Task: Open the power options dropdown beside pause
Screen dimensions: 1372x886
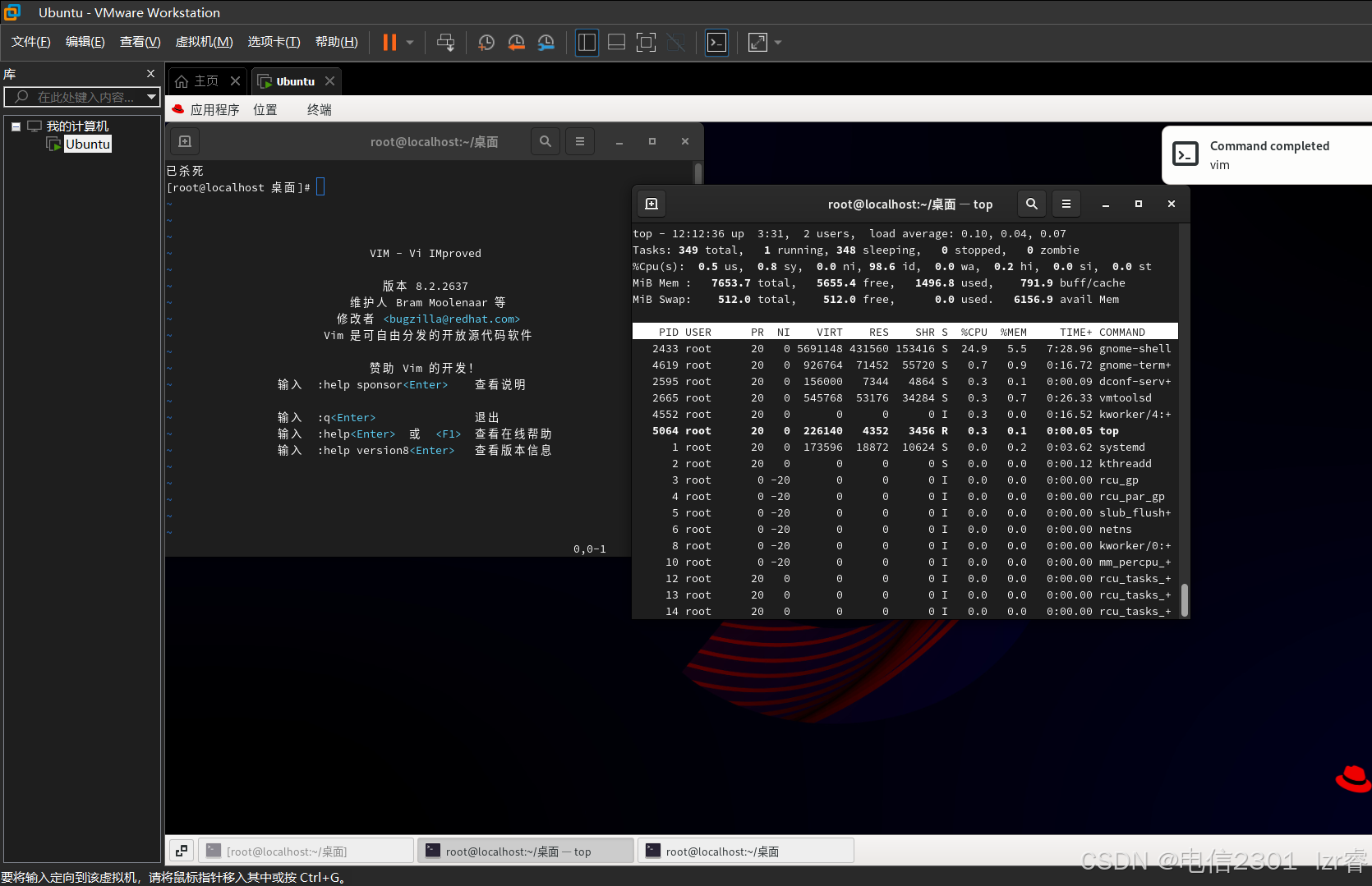Action: pyautogui.click(x=410, y=42)
